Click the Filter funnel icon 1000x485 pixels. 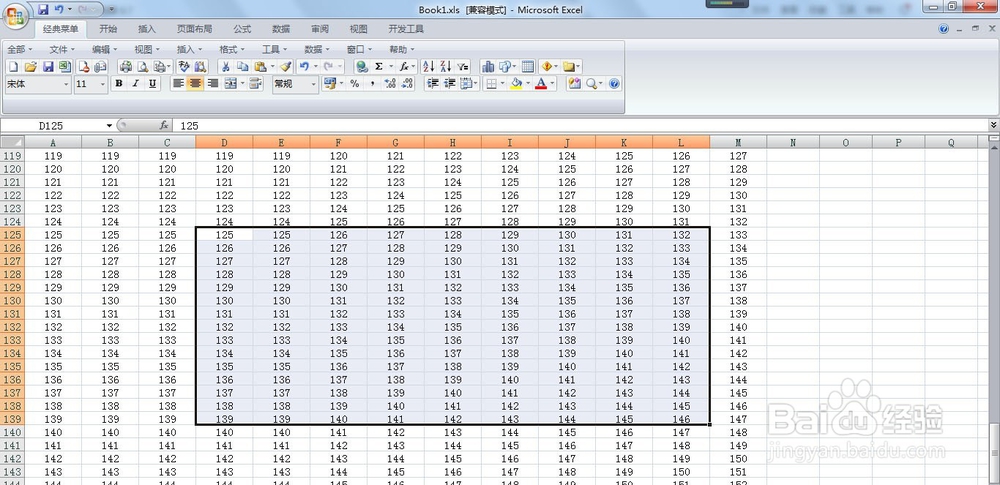462,66
